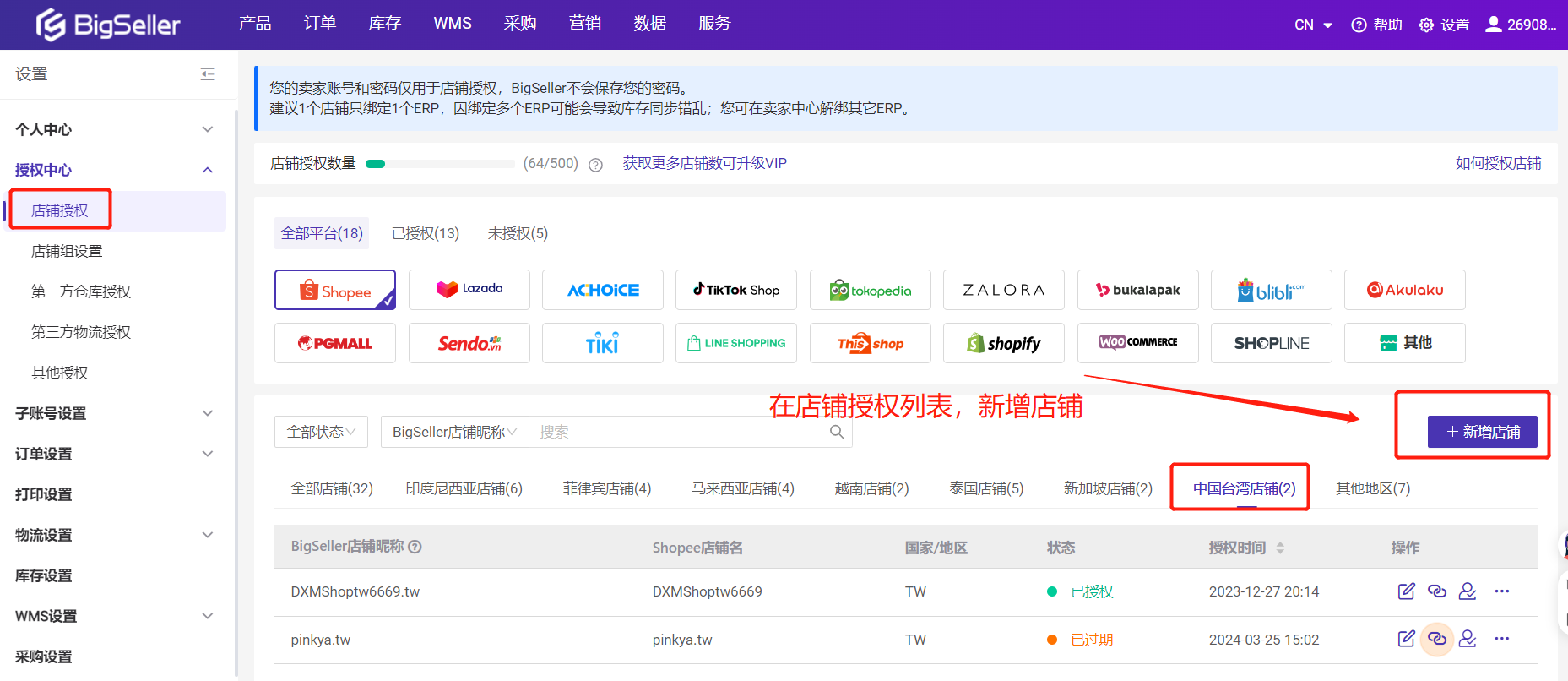Select the Blibli platform card
The width and height of the screenshot is (1568, 681).
pyautogui.click(x=1272, y=290)
